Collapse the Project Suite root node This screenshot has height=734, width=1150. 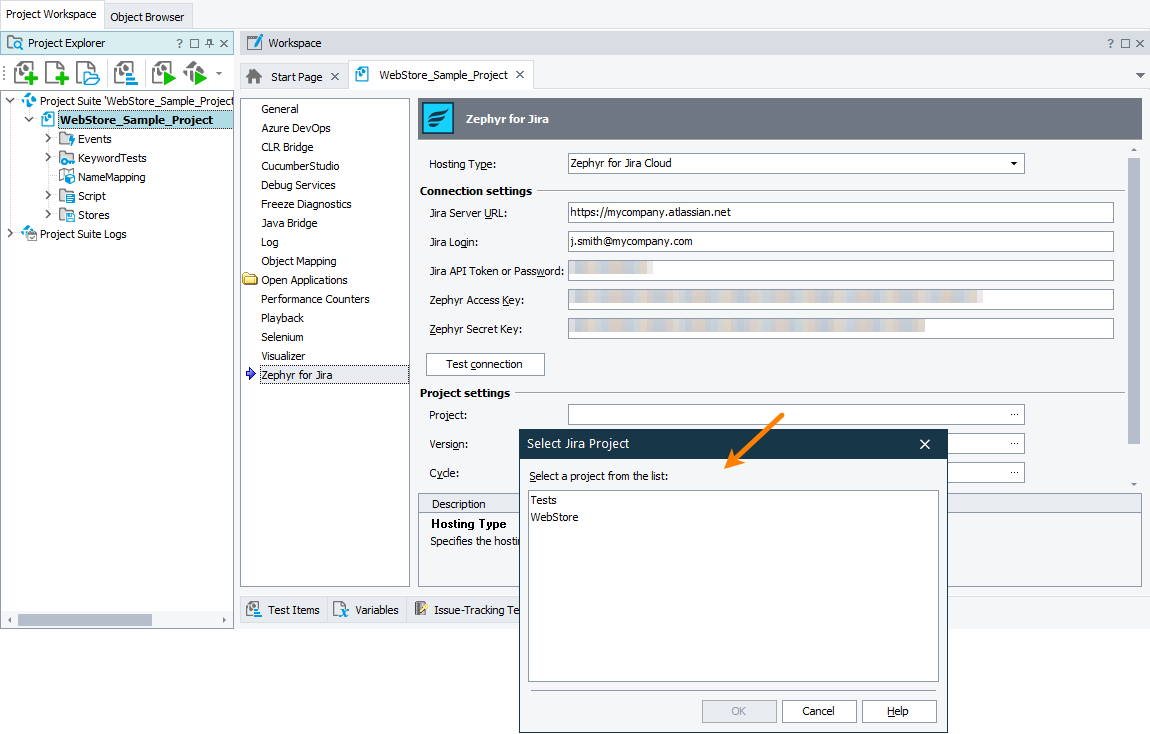10,100
